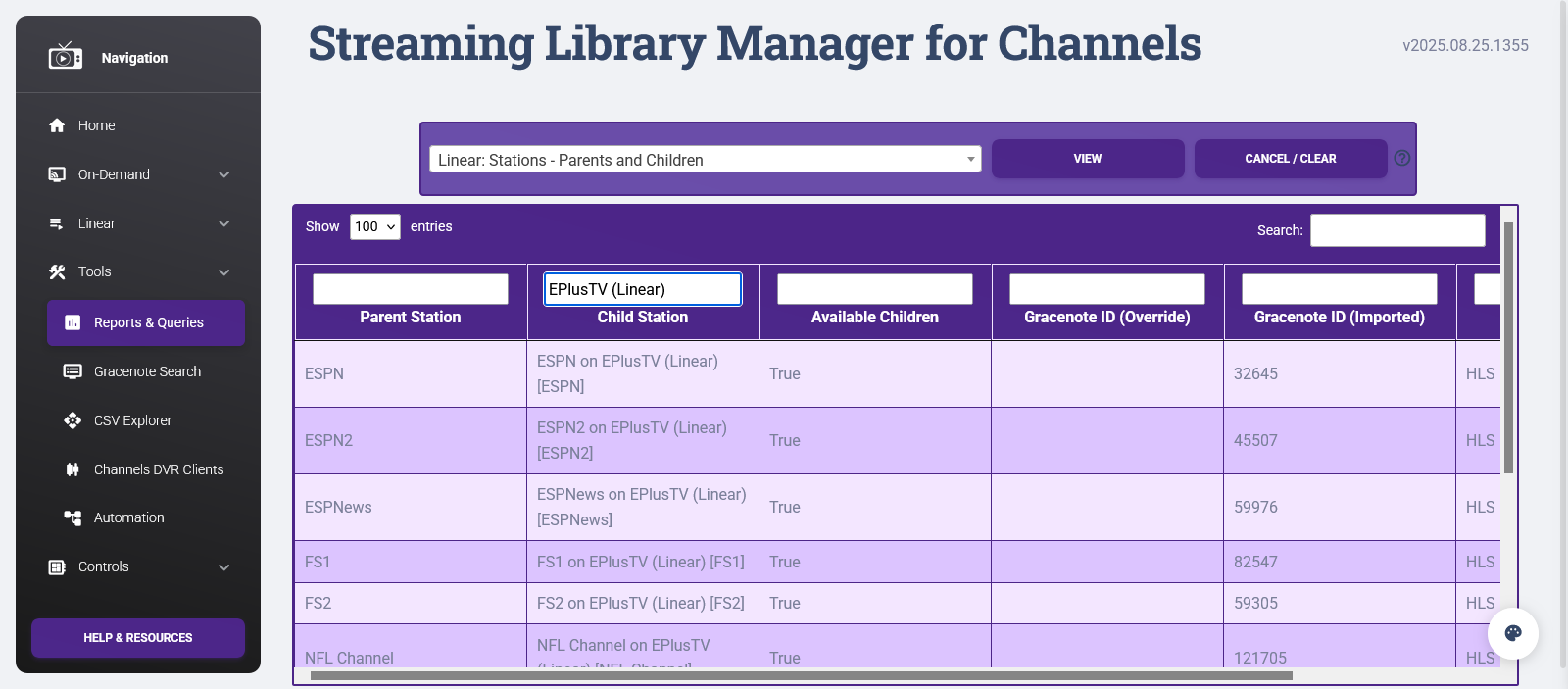The image size is (1568, 689).
Task: Click the Channels DVR Clients icon
Action: click(73, 469)
